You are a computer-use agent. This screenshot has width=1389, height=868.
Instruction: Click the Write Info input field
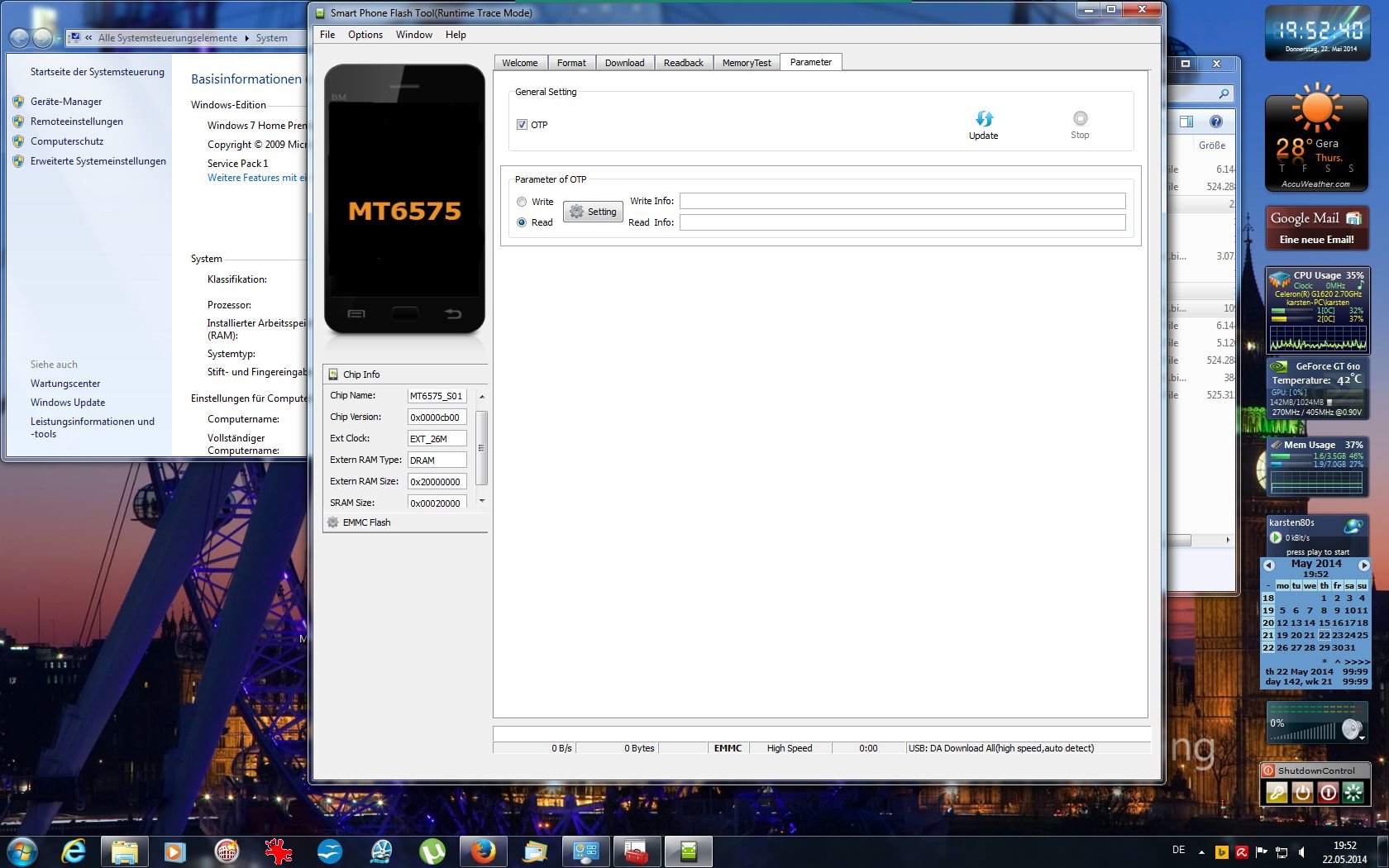903,201
